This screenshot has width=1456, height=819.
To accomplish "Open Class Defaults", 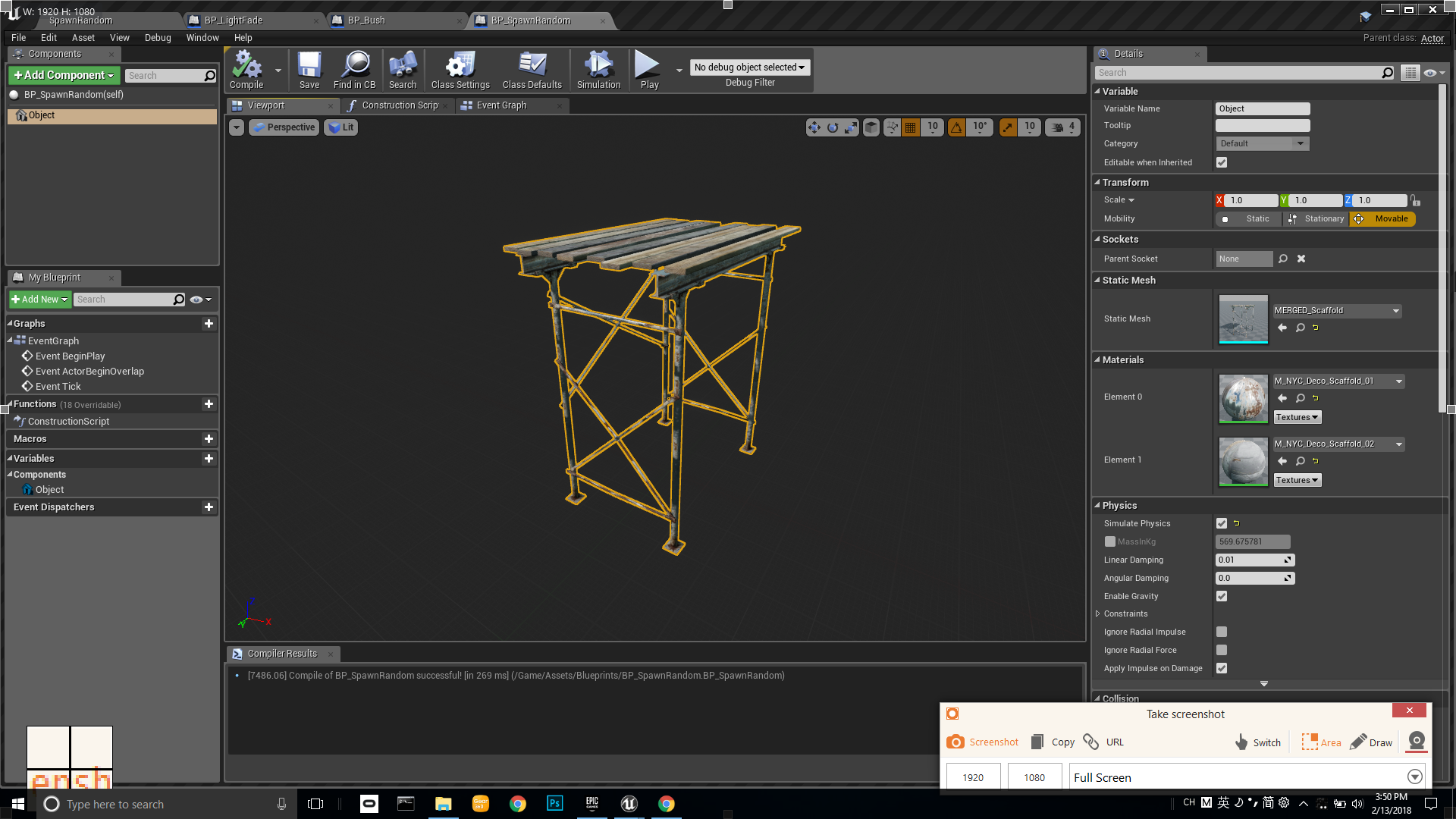I will click(532, 70).
